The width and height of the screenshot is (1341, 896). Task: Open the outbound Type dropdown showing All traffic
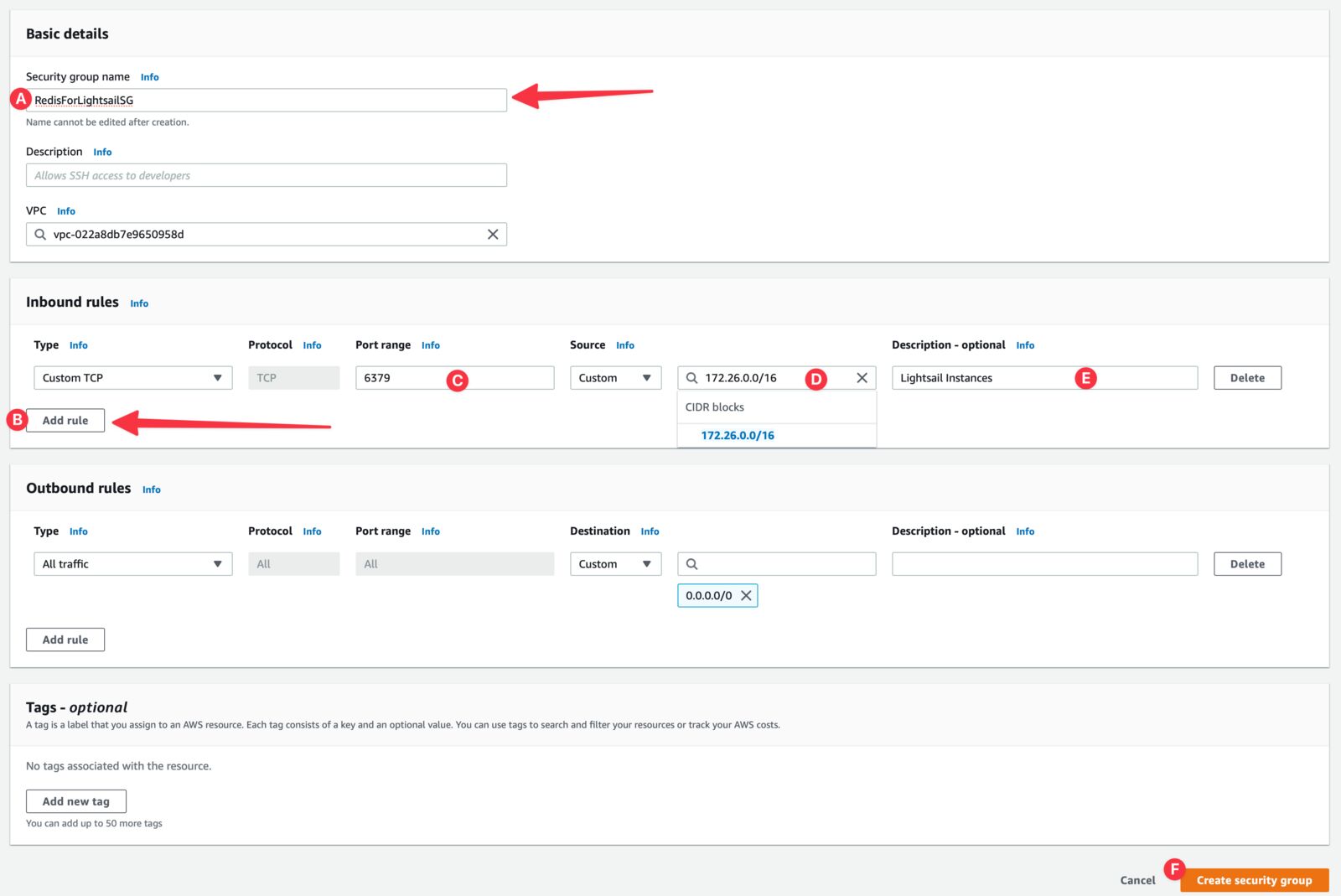[x=132, y=564]
